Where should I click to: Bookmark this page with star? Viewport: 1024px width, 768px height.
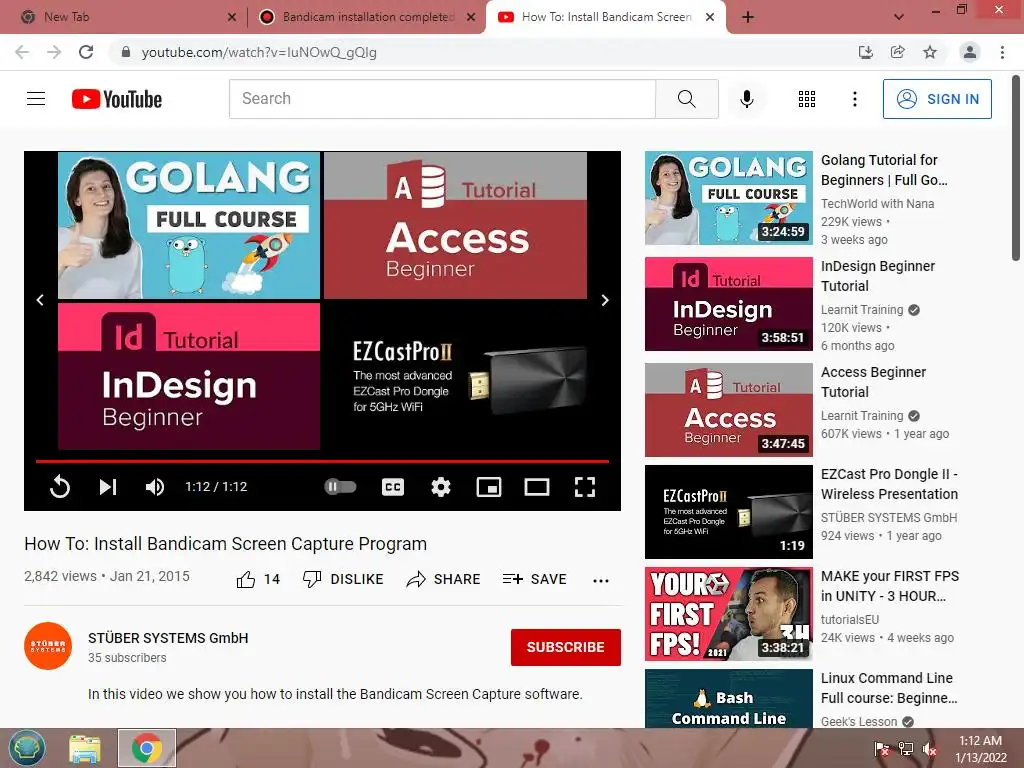tap(930, 52)
